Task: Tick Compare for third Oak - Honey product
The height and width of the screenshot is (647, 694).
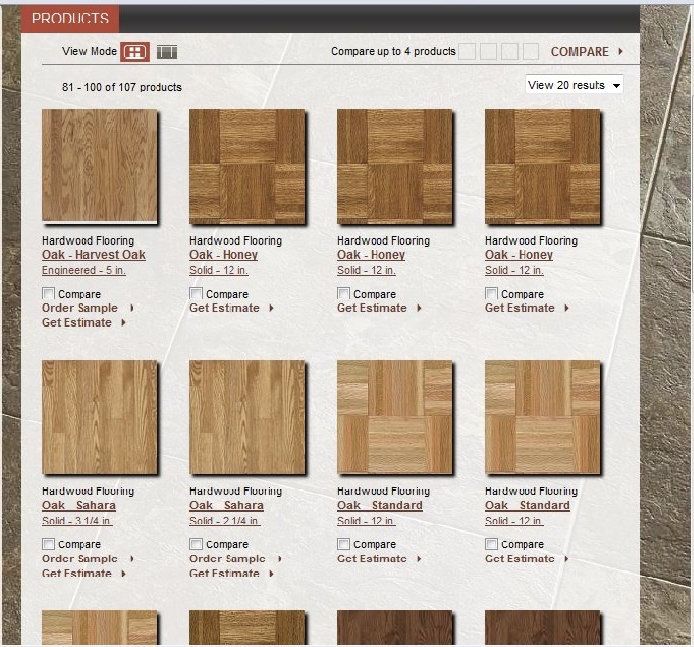Action: [x=491, y=293]
